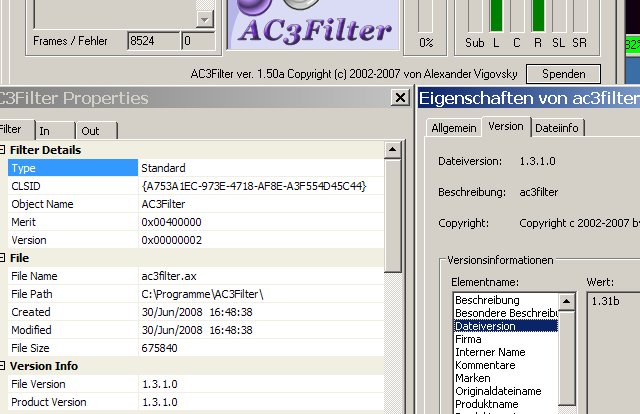Select the CLSID property row

(196, 186)
